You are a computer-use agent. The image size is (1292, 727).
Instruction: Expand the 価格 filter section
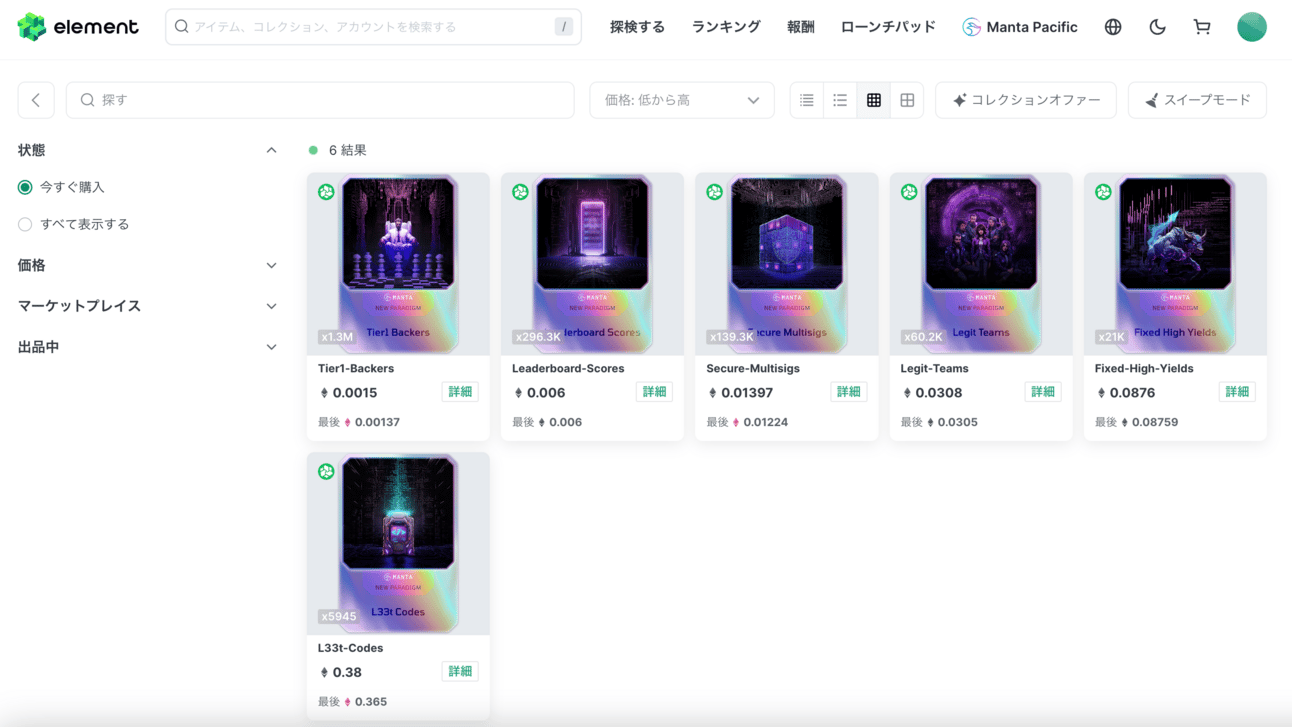[271, 265]
